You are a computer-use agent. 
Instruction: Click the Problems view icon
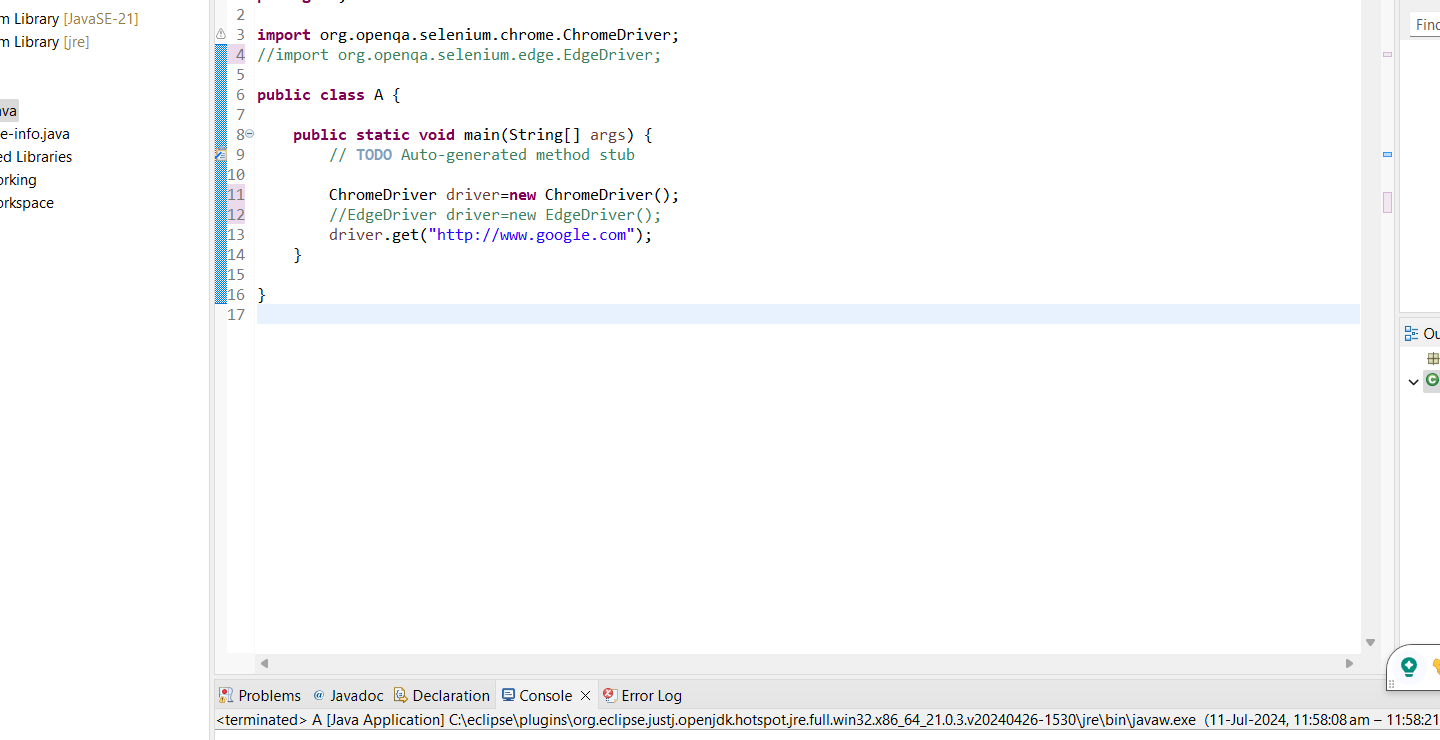point(226,695)
